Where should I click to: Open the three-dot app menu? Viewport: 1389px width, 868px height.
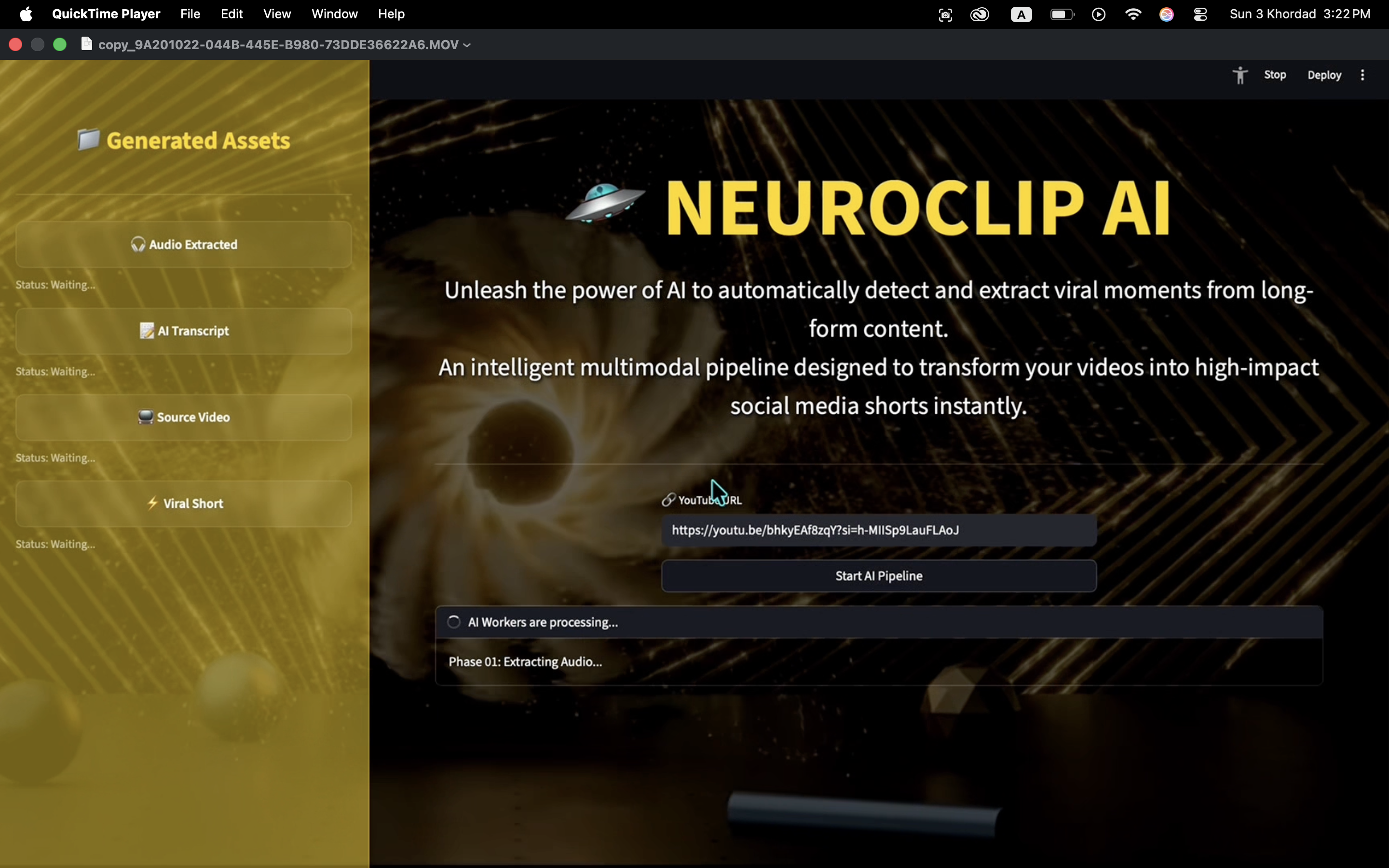coord(1362,75)
